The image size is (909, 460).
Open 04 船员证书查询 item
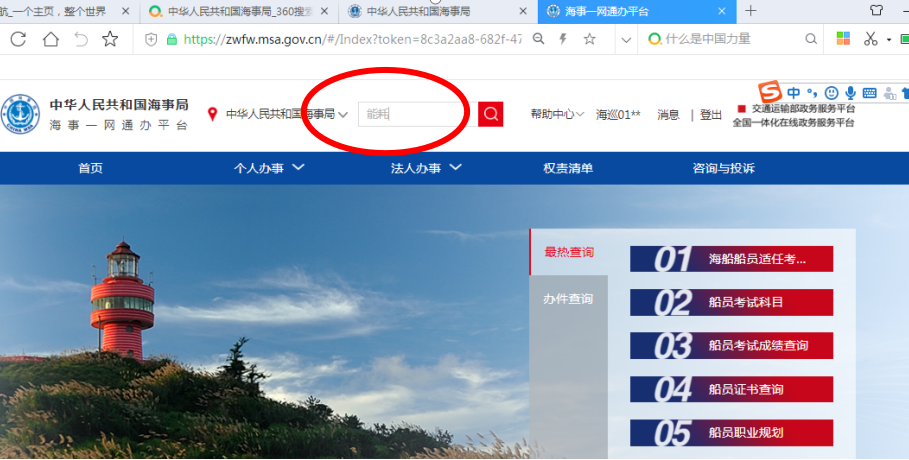732,389
